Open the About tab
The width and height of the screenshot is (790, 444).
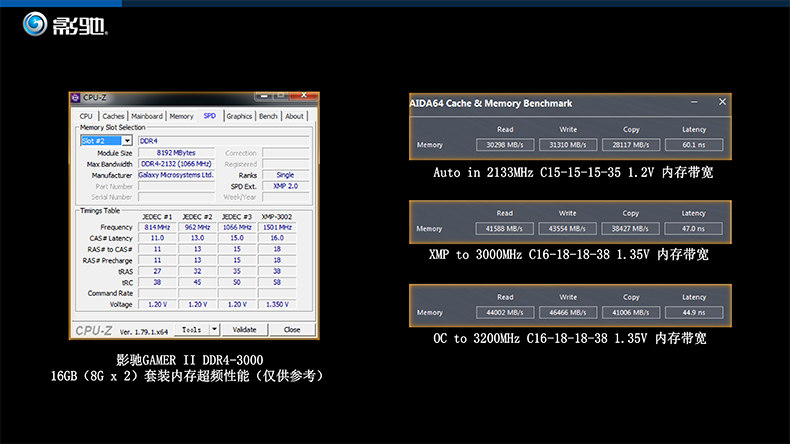[x=294, y=116]
